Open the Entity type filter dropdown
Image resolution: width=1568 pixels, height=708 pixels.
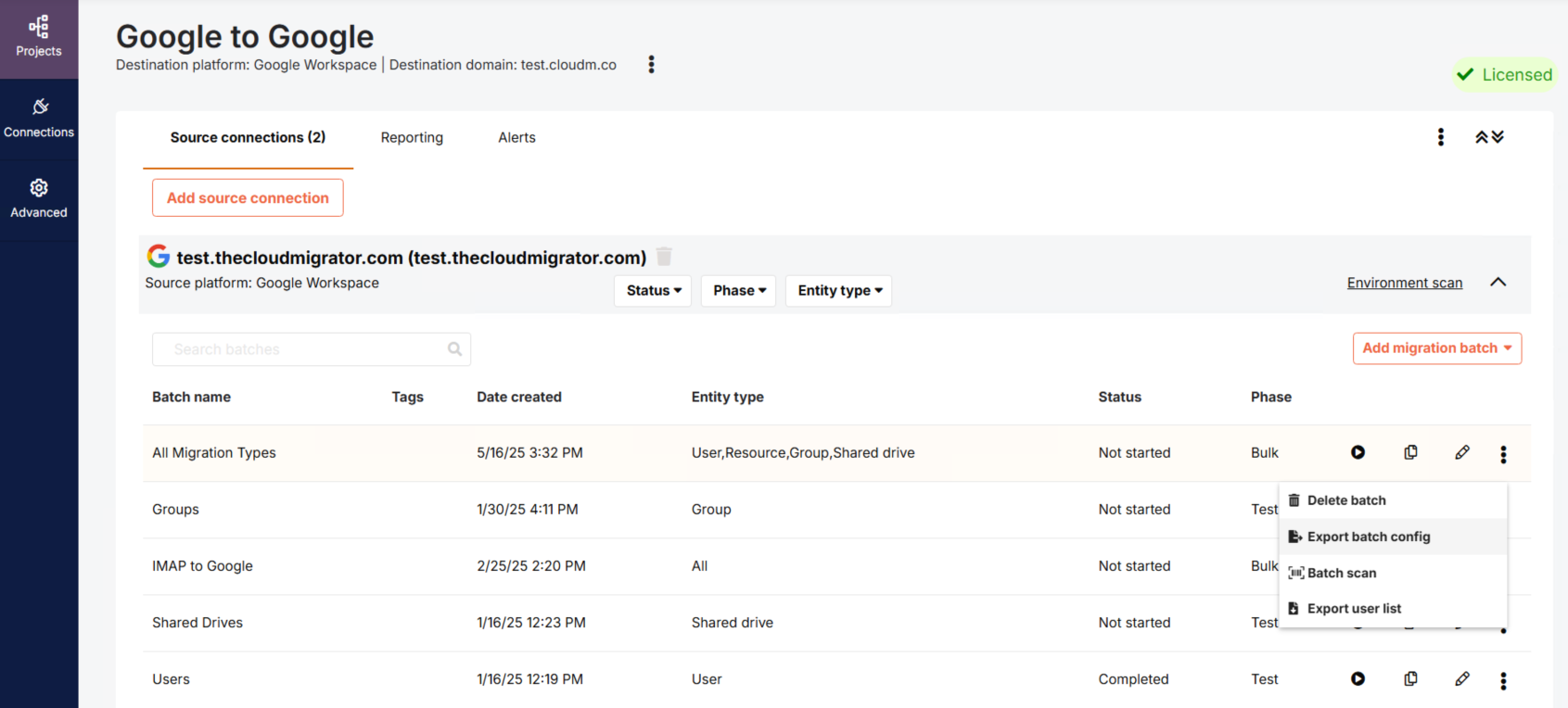click(x=839, y=290)
